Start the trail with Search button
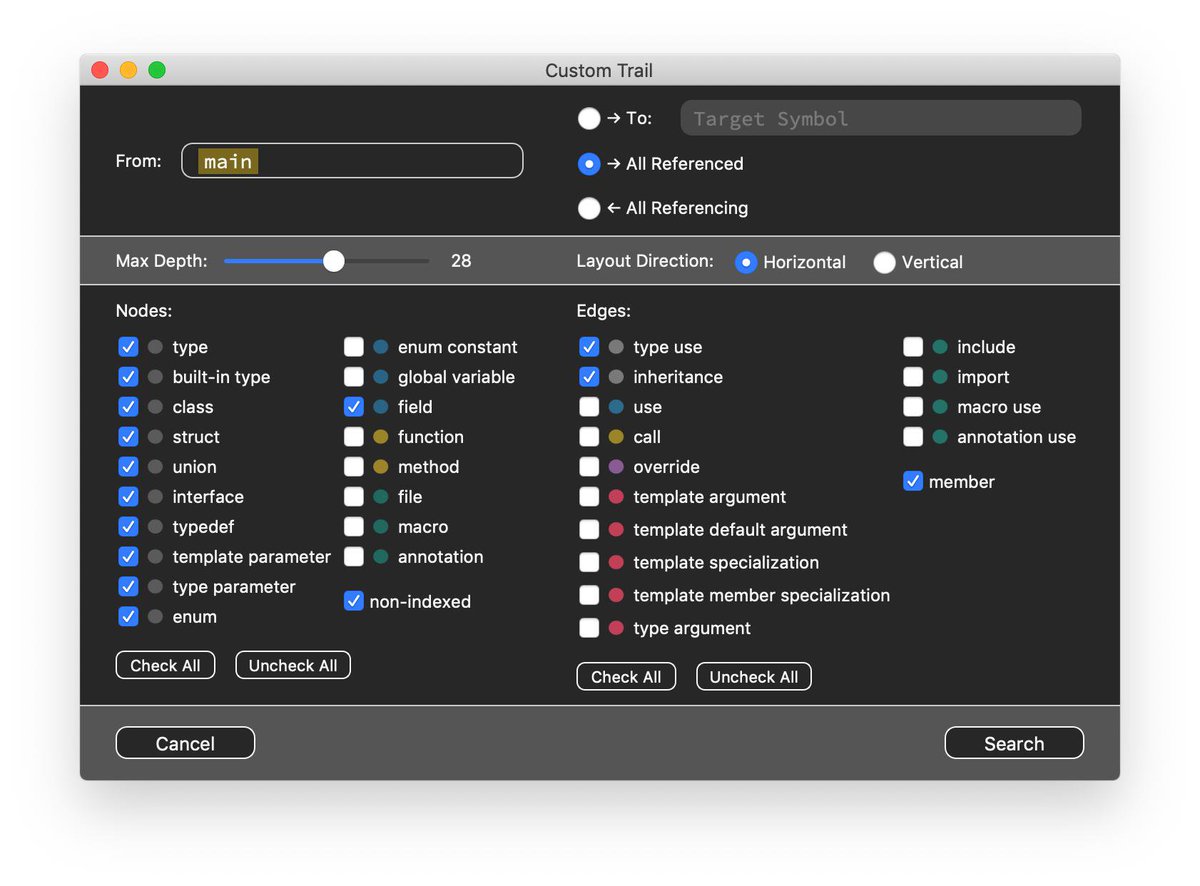This screenshot has height=886, width=1200. [1014, 743]
